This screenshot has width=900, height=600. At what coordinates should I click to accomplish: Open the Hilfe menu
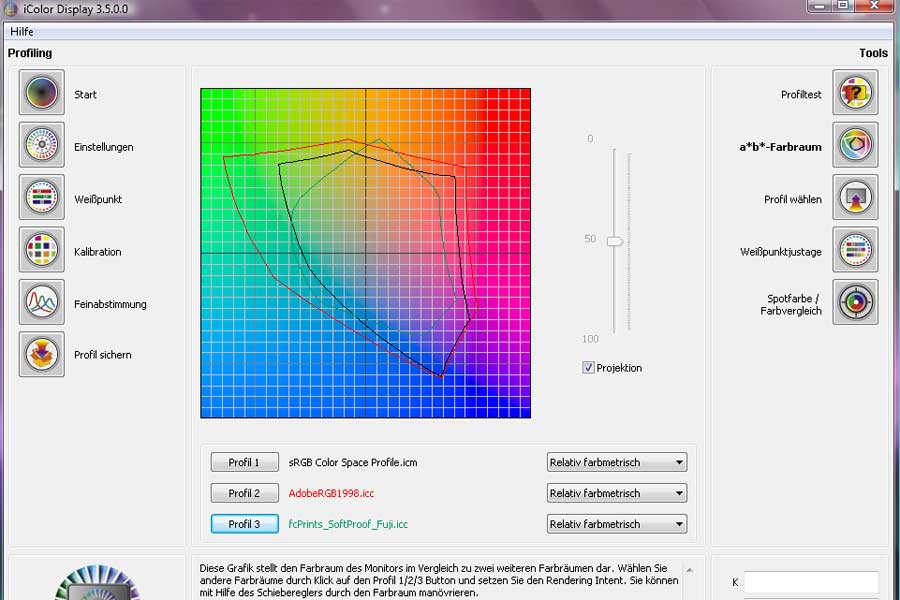pyautogui.click(x=22, y=32)
